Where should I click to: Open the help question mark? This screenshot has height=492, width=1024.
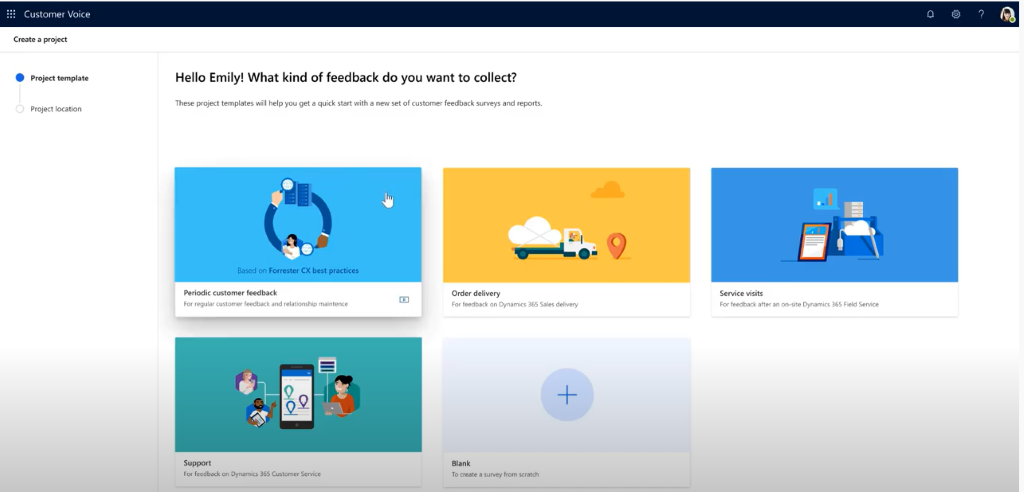pyautogui.click(x=981, y=14)
